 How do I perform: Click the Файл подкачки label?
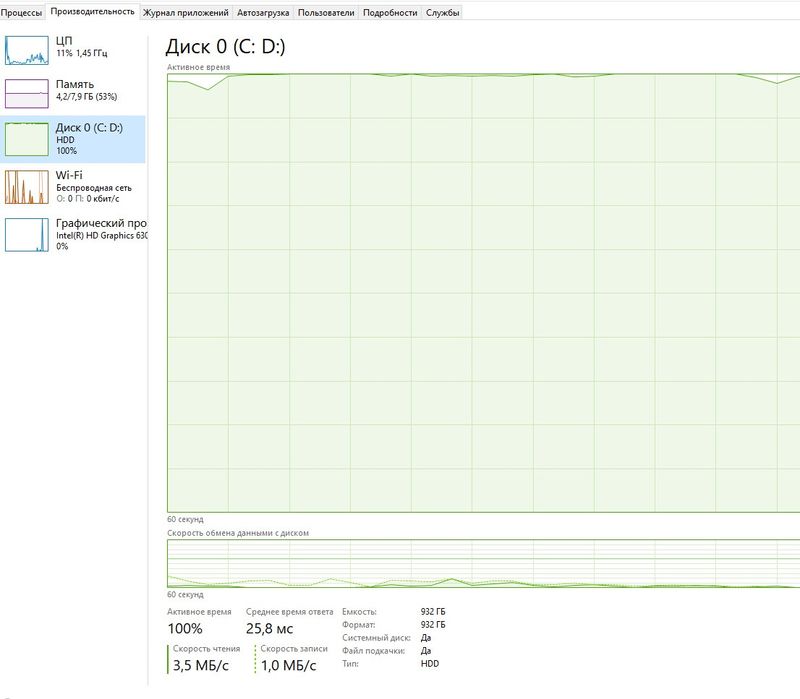(373, 651)
